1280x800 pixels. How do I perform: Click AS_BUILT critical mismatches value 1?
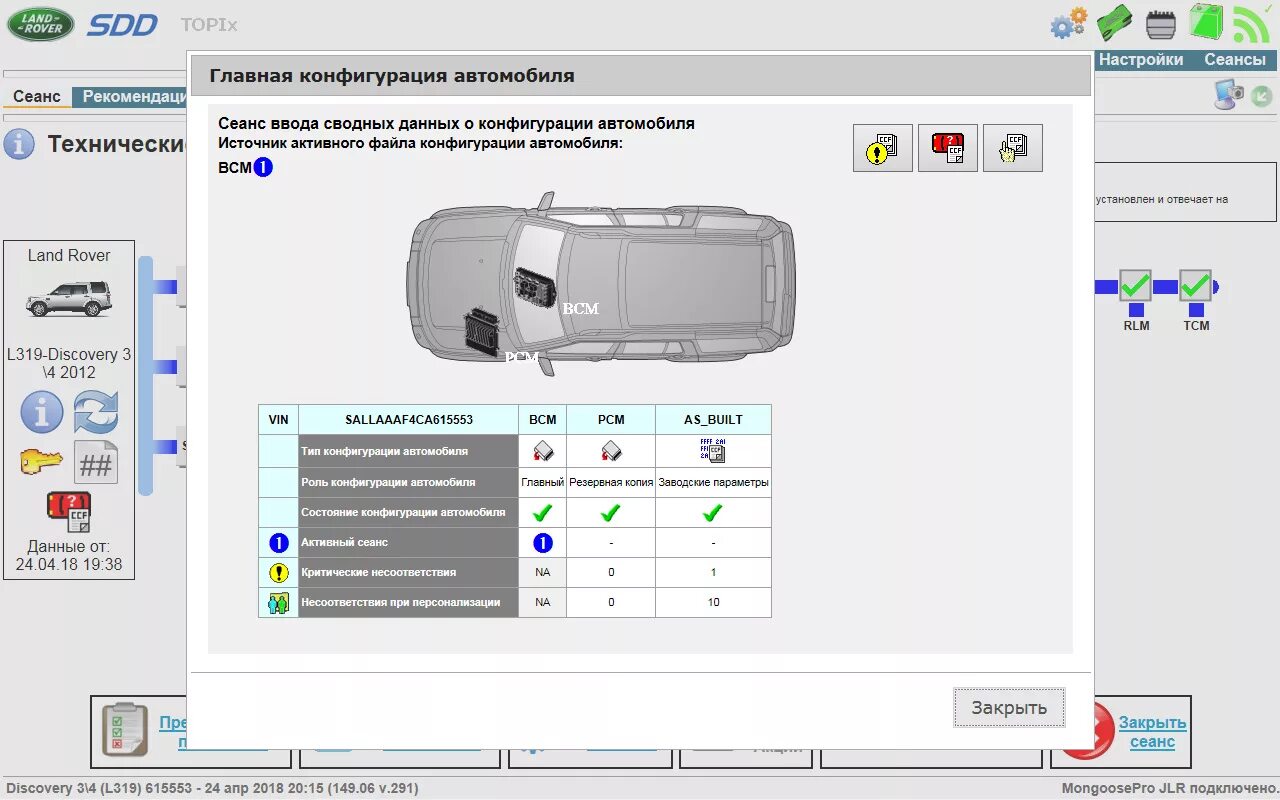[713, 573]
